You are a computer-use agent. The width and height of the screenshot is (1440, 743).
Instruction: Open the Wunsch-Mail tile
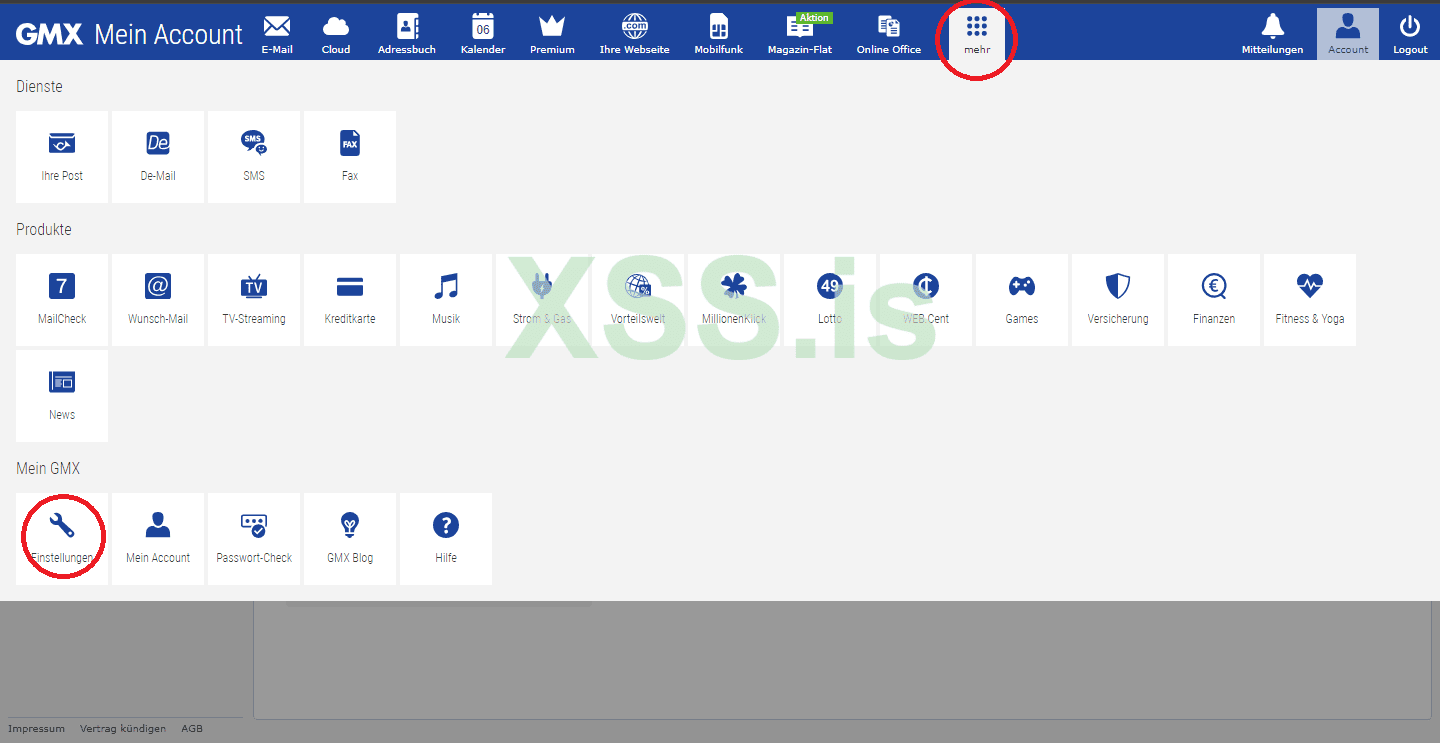pos(158,300)
